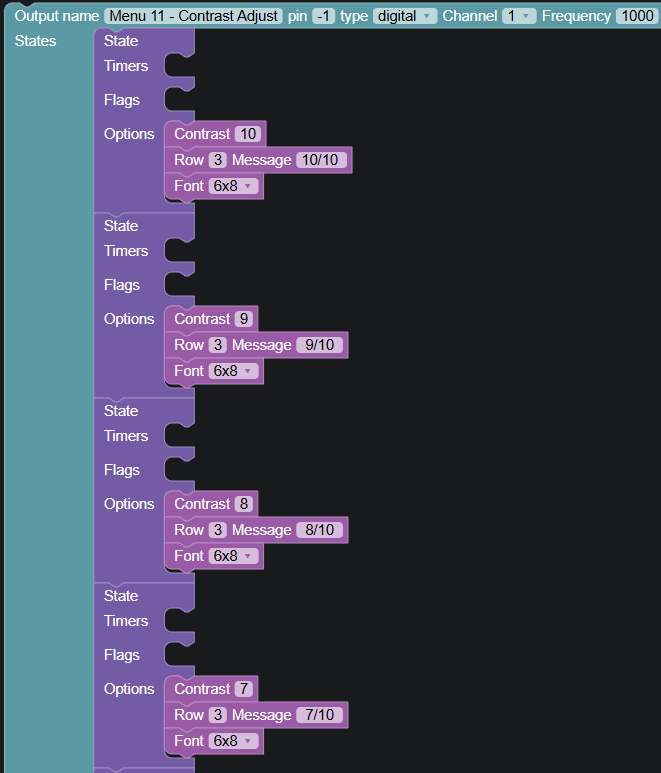Edit the Message field 8/10
Screen dimensions: 661x773
click(319, 529)
